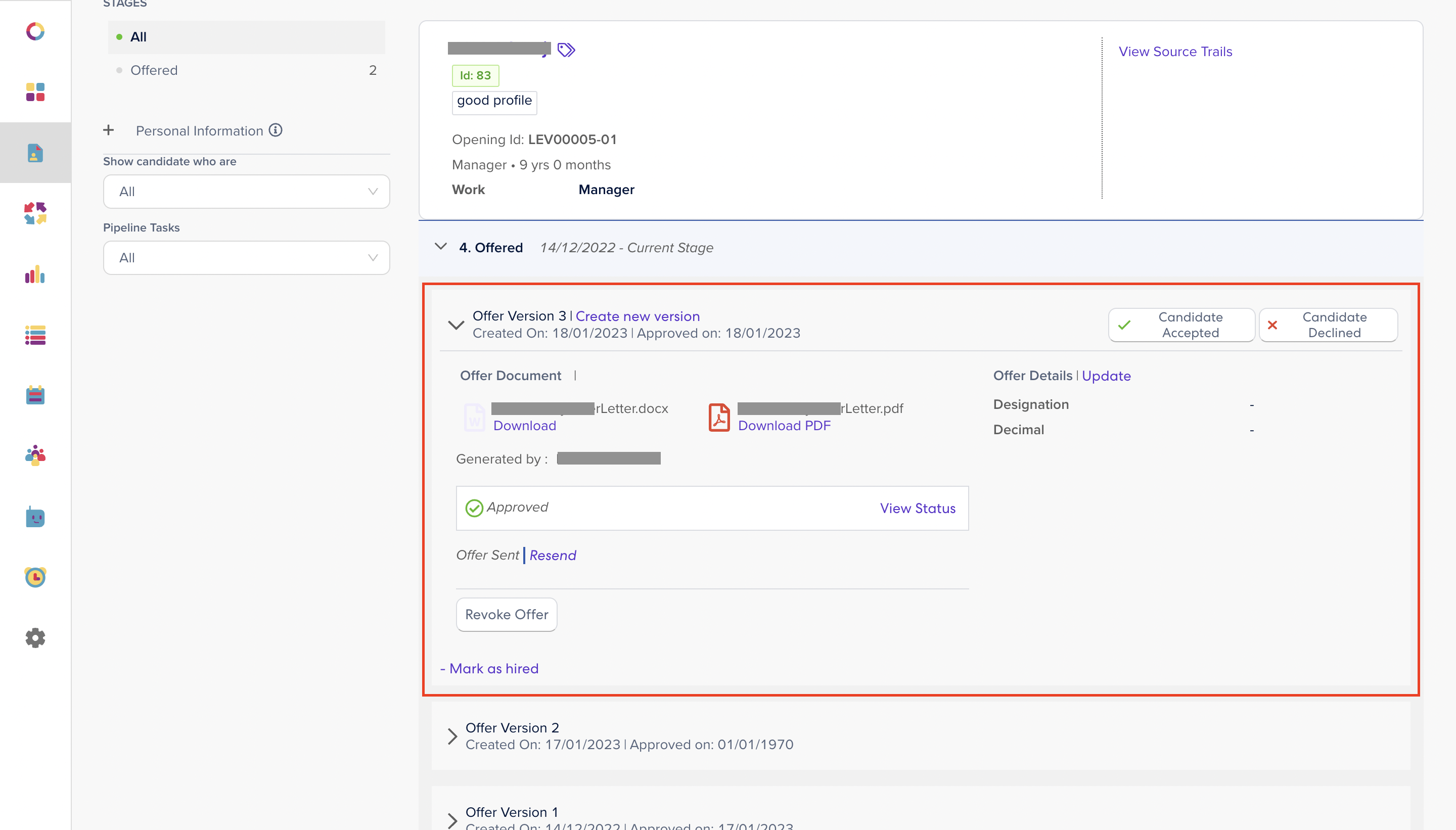The image size is (1456, 830).
Task: Open the crossing arrows sidebar icon
Action: click(35, 213)
